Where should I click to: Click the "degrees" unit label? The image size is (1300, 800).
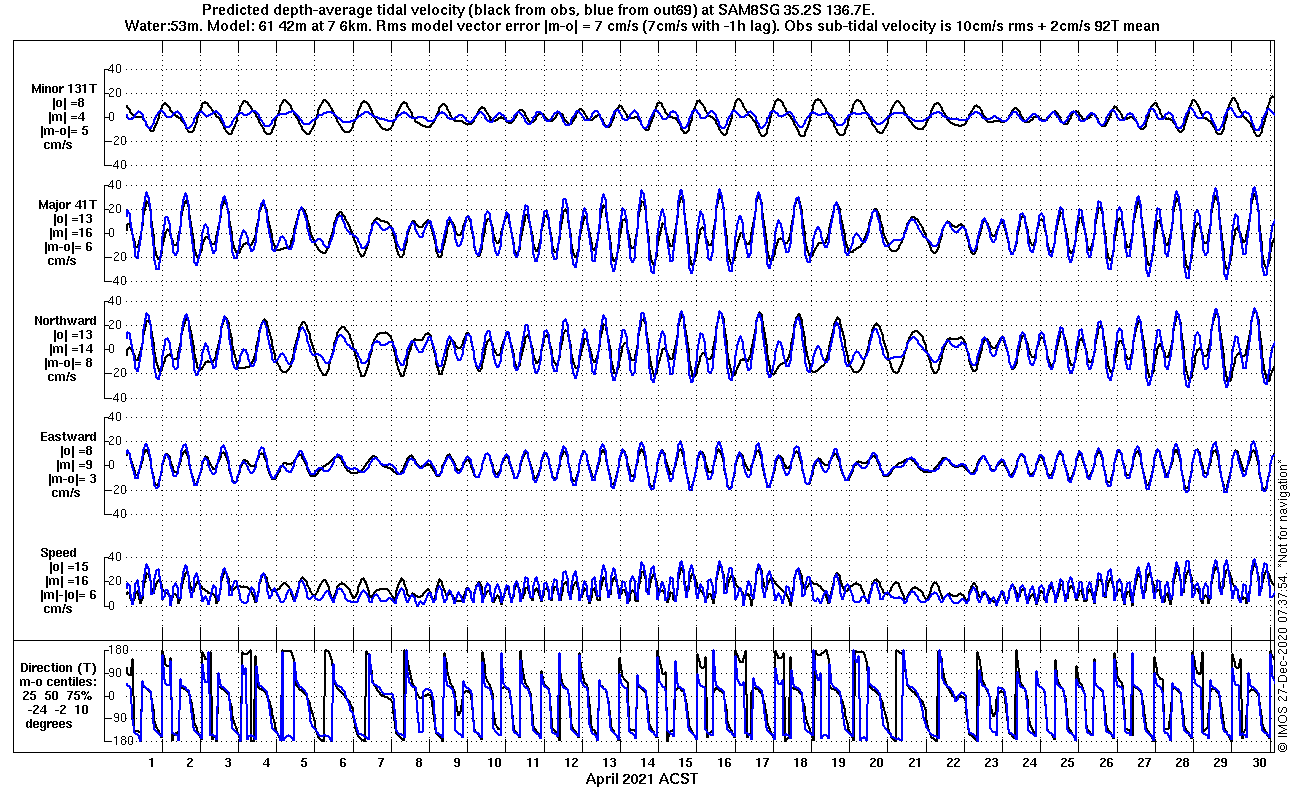[49, 724]
